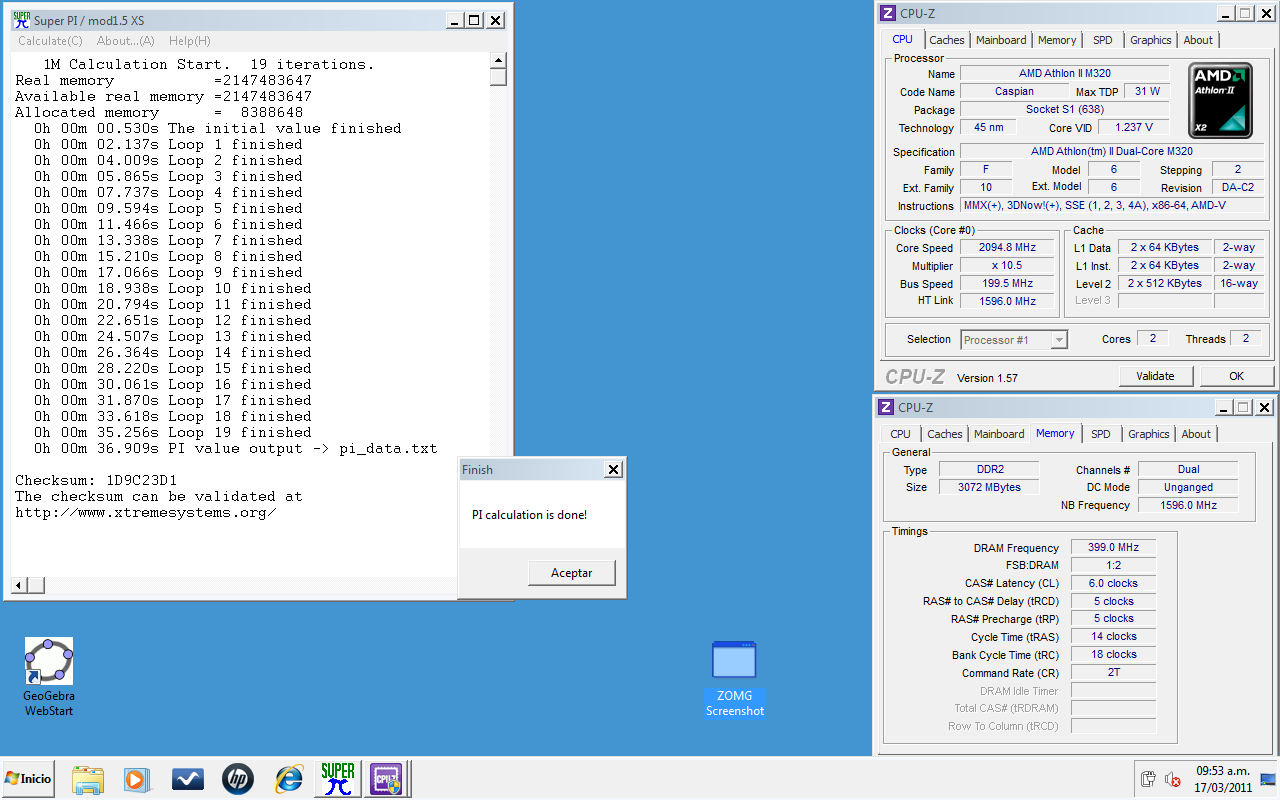This screenshot has height=800, width=1280.
Task: Open SPD tab in top CPU-Z
Action: pos(1102,40)
